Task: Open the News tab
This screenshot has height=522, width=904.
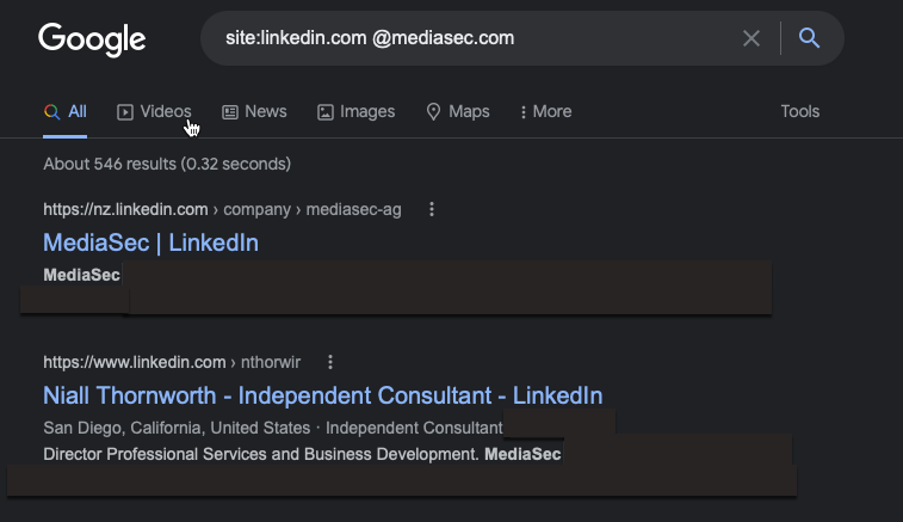Action: [x=254, y=111]
